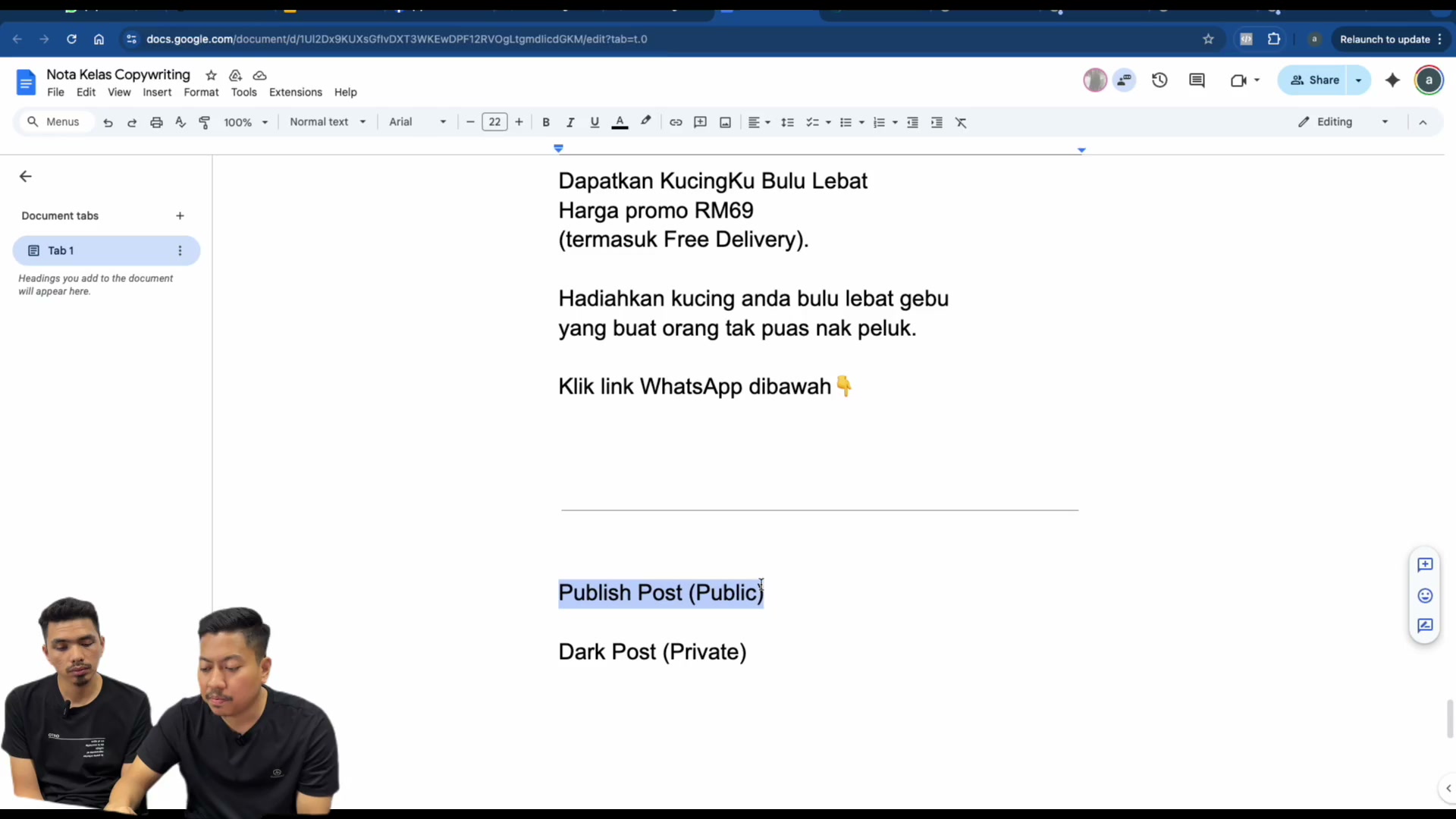Open the bulleted list options arrow
Viewport: 1456px width, 819px height.
861,122
